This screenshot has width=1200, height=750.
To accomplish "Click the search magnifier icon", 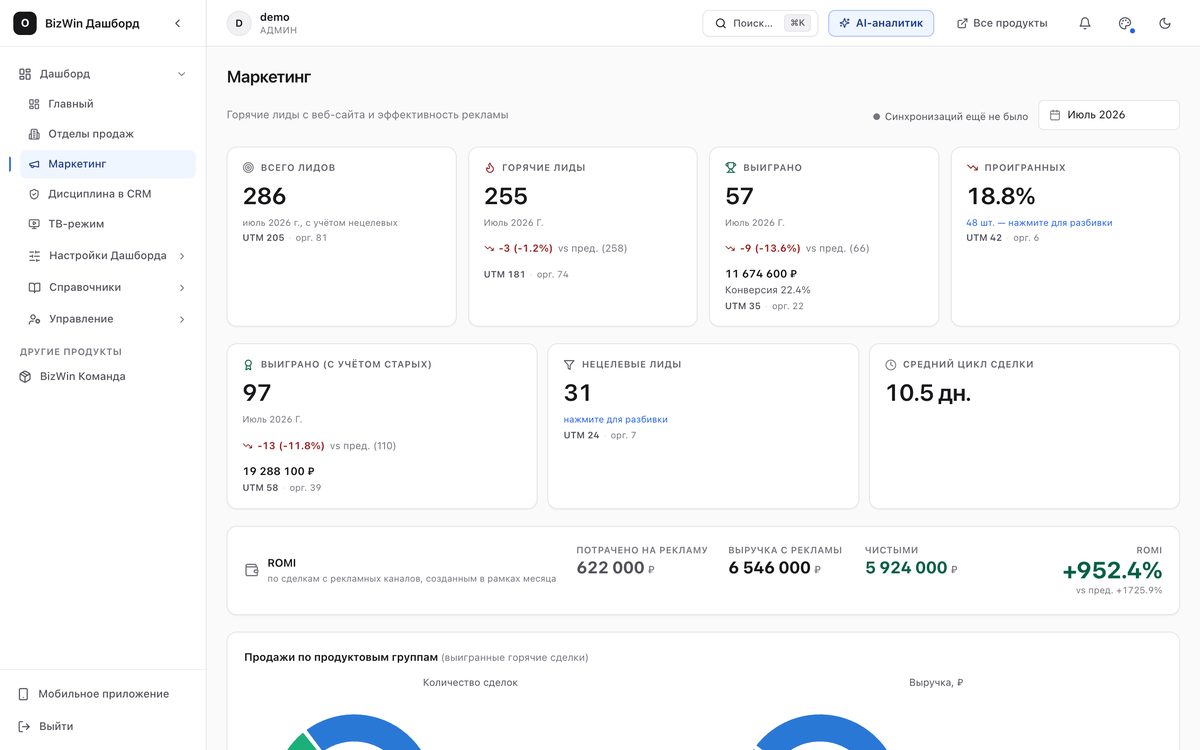I will (721, 23).
